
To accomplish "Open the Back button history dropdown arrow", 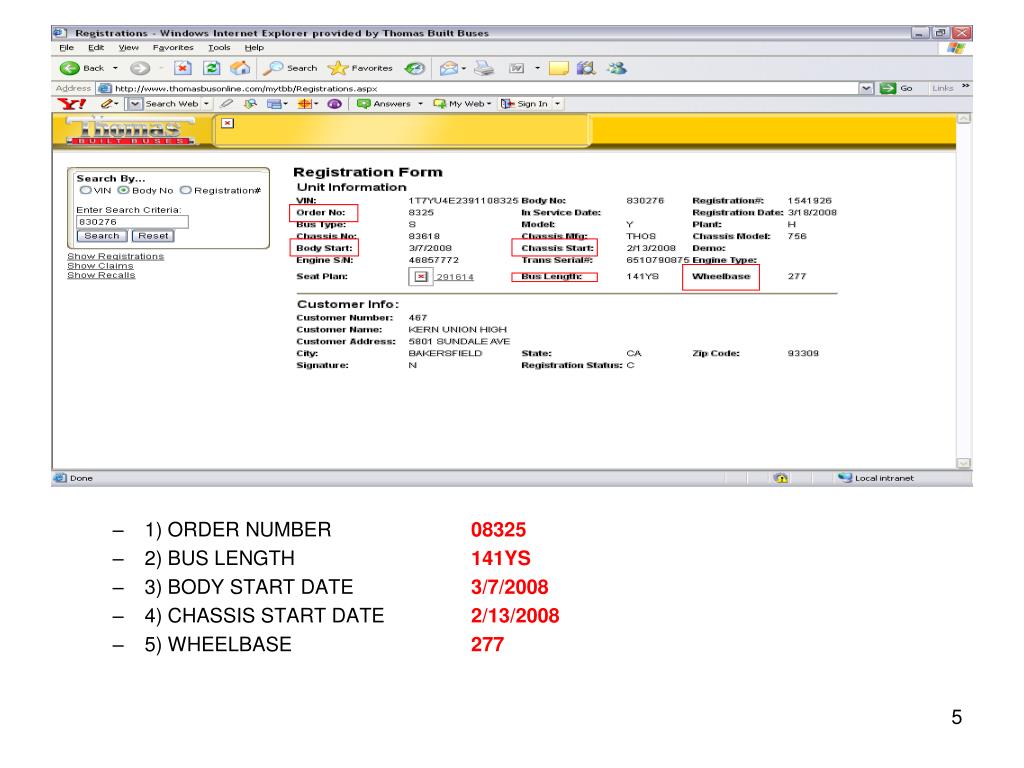I will click(116, 68).
